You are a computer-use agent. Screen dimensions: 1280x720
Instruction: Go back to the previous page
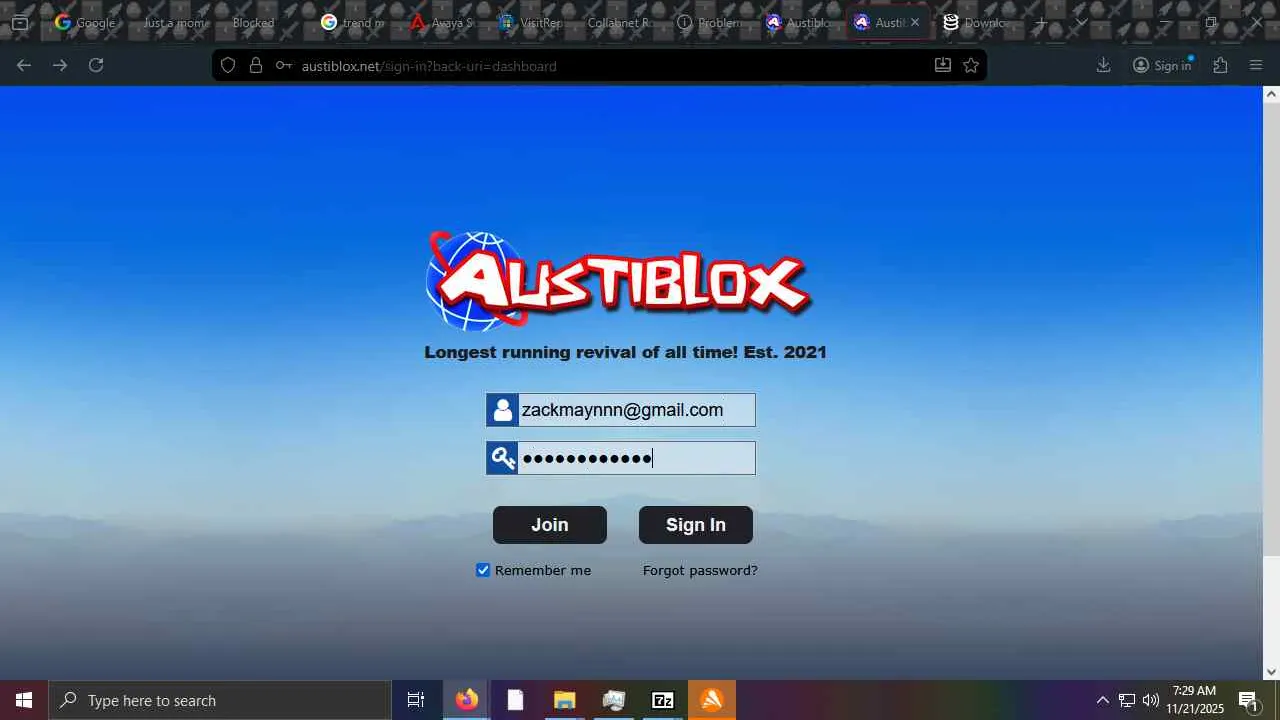coord(24,65)
